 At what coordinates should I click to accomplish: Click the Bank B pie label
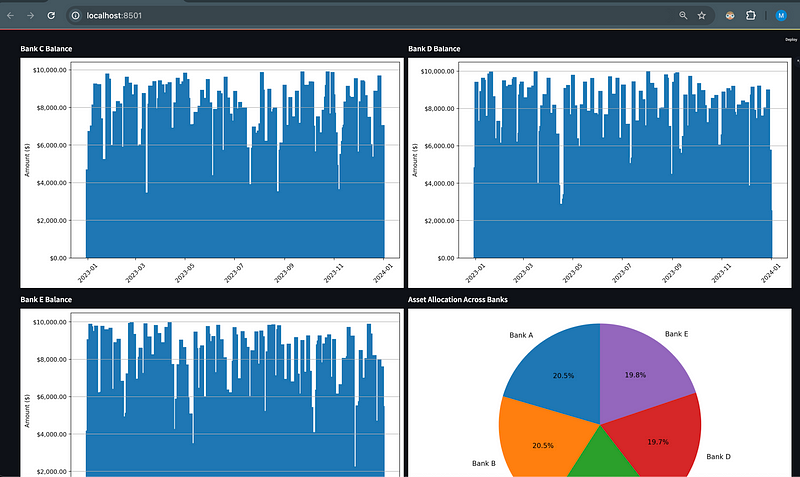(x=484, y=463)
